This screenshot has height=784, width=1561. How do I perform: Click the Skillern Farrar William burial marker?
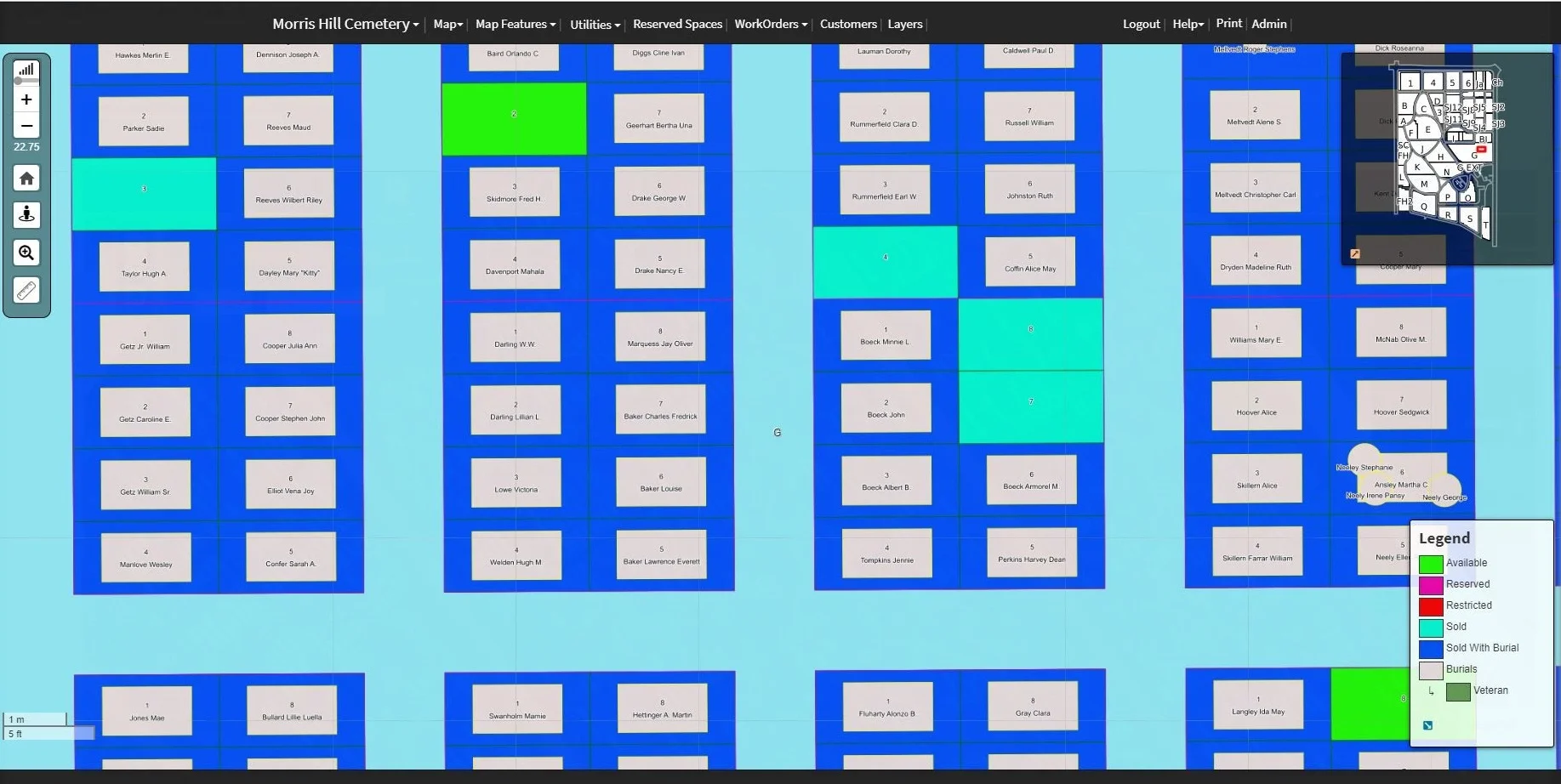coord(1257,552)
